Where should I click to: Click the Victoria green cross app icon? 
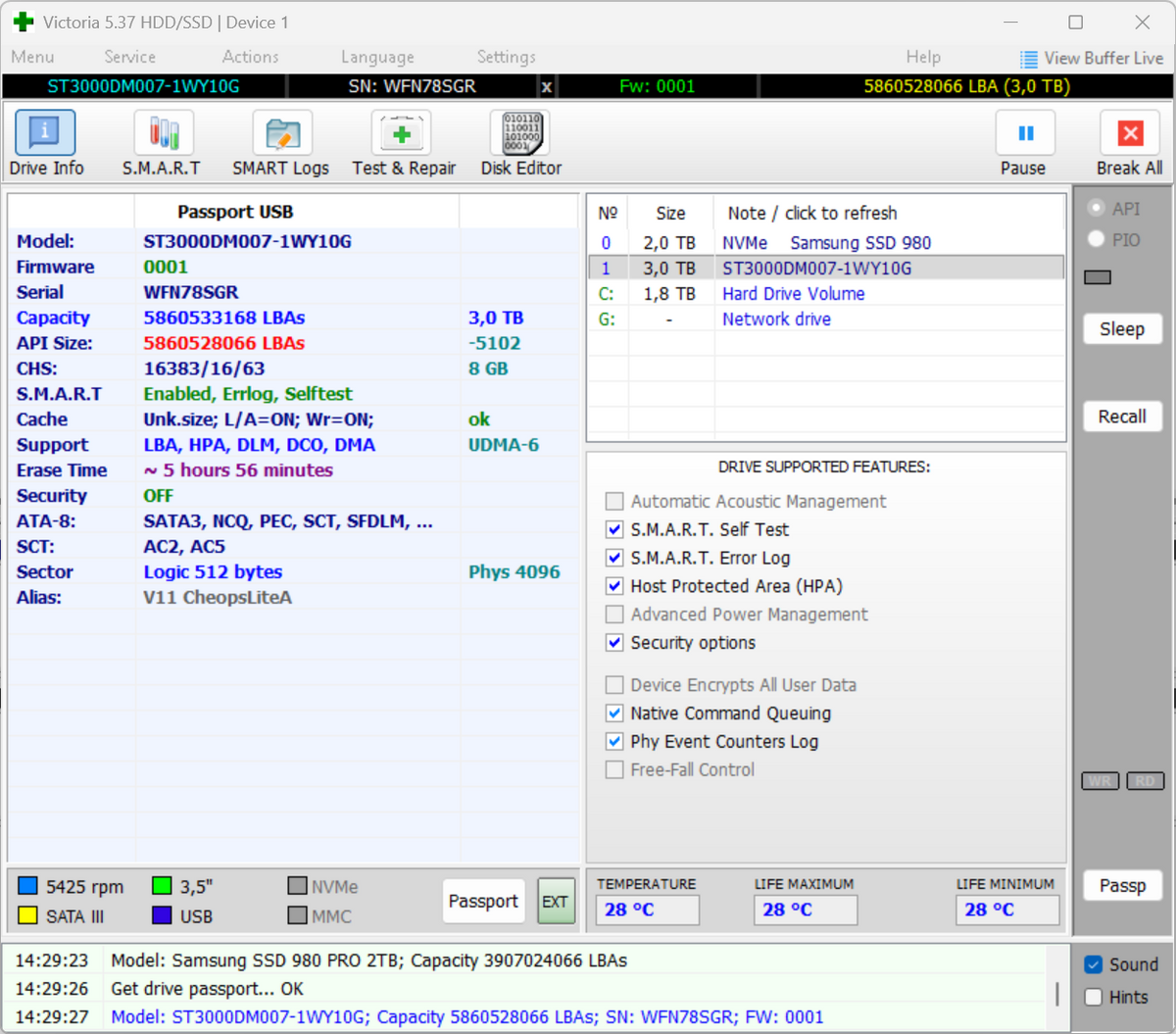pos(24,22)
